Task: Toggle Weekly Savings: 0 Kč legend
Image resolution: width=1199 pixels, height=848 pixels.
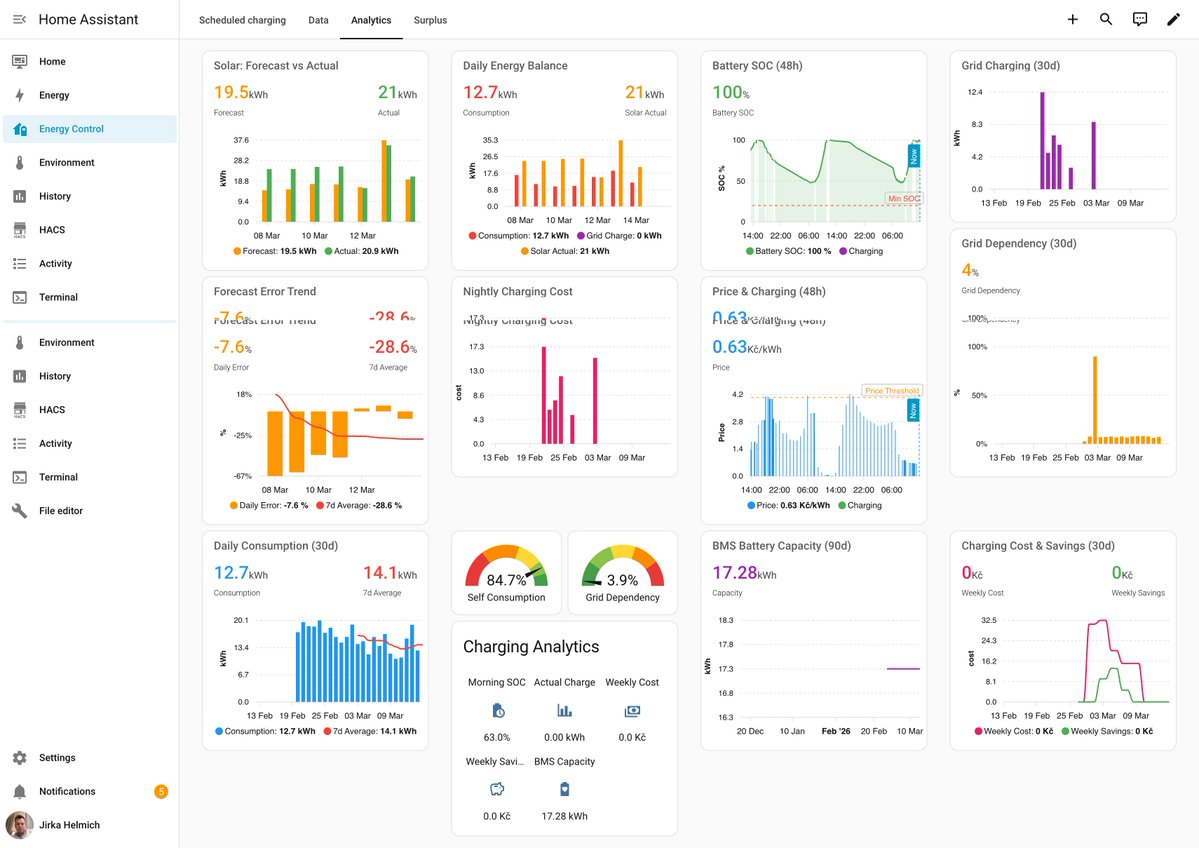Action: click(1107, 731)
